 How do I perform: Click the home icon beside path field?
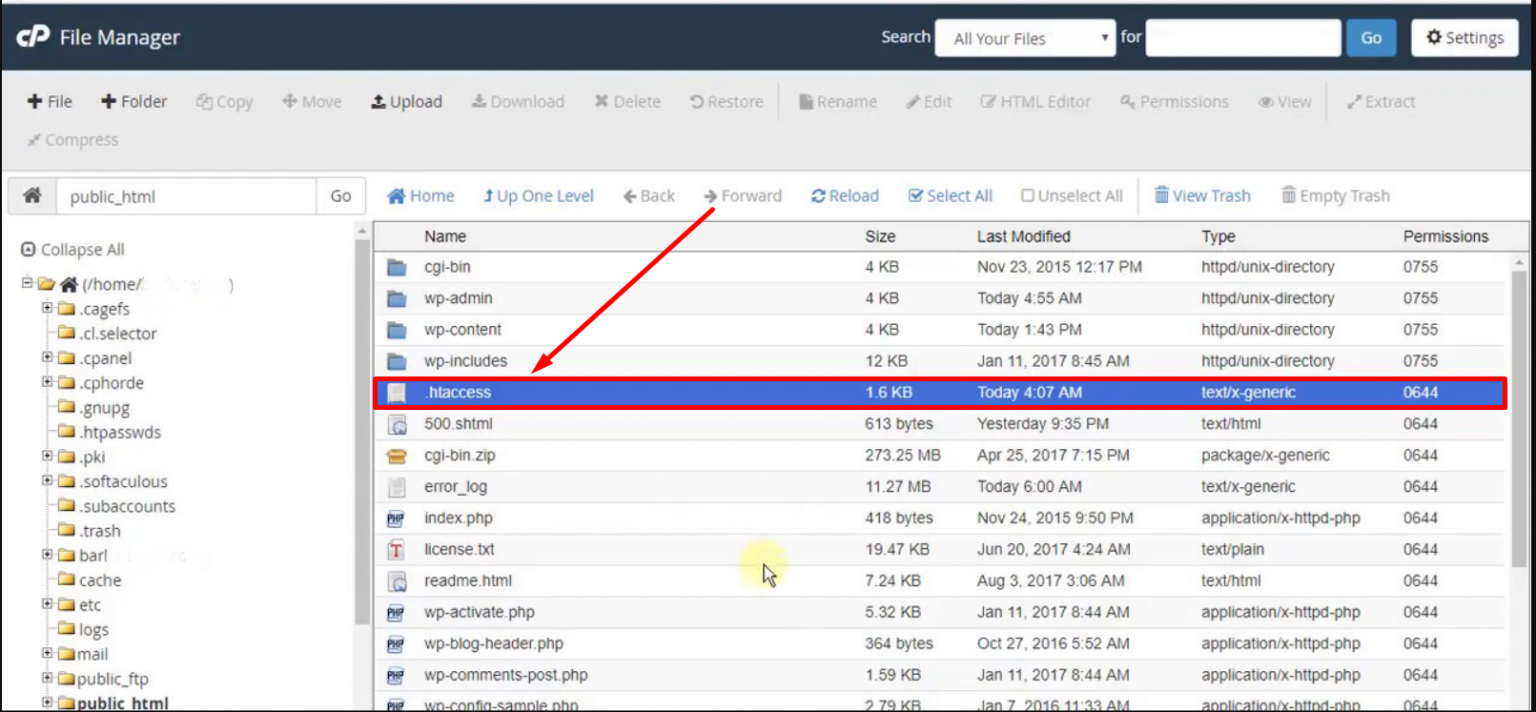click(x=32, y=196)
